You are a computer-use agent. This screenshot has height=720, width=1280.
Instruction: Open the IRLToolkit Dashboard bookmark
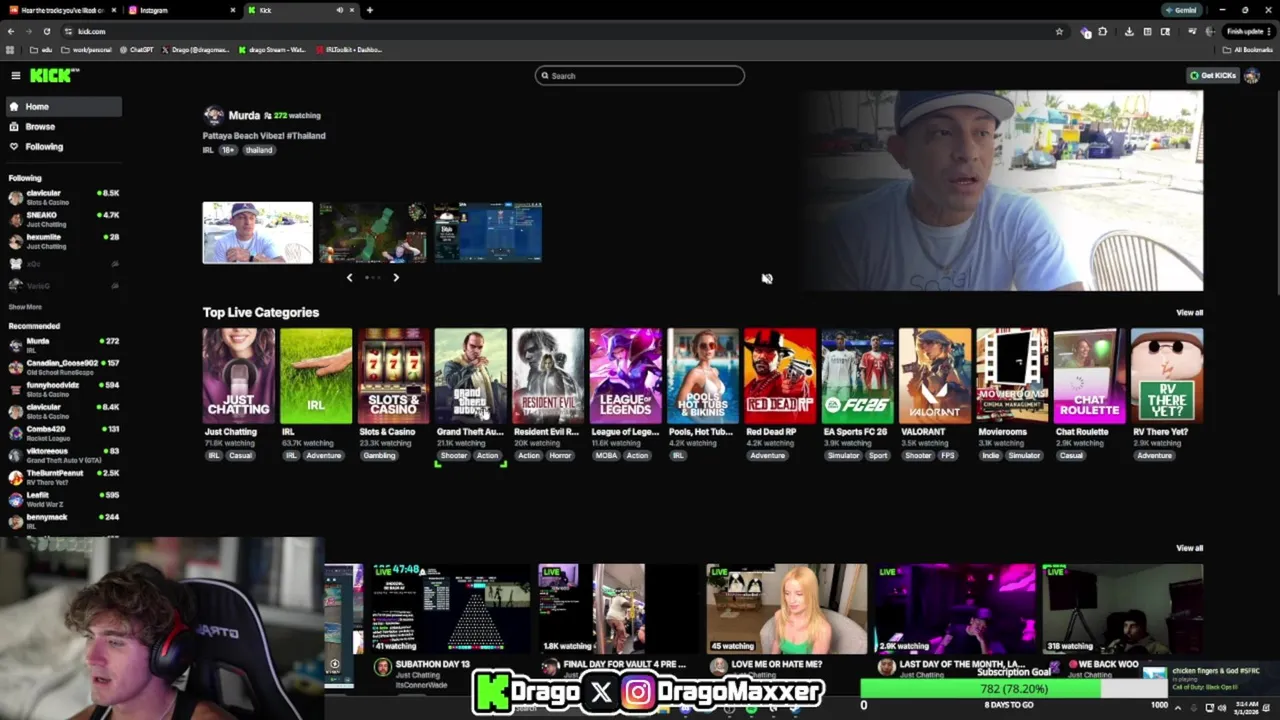(348, 49)
